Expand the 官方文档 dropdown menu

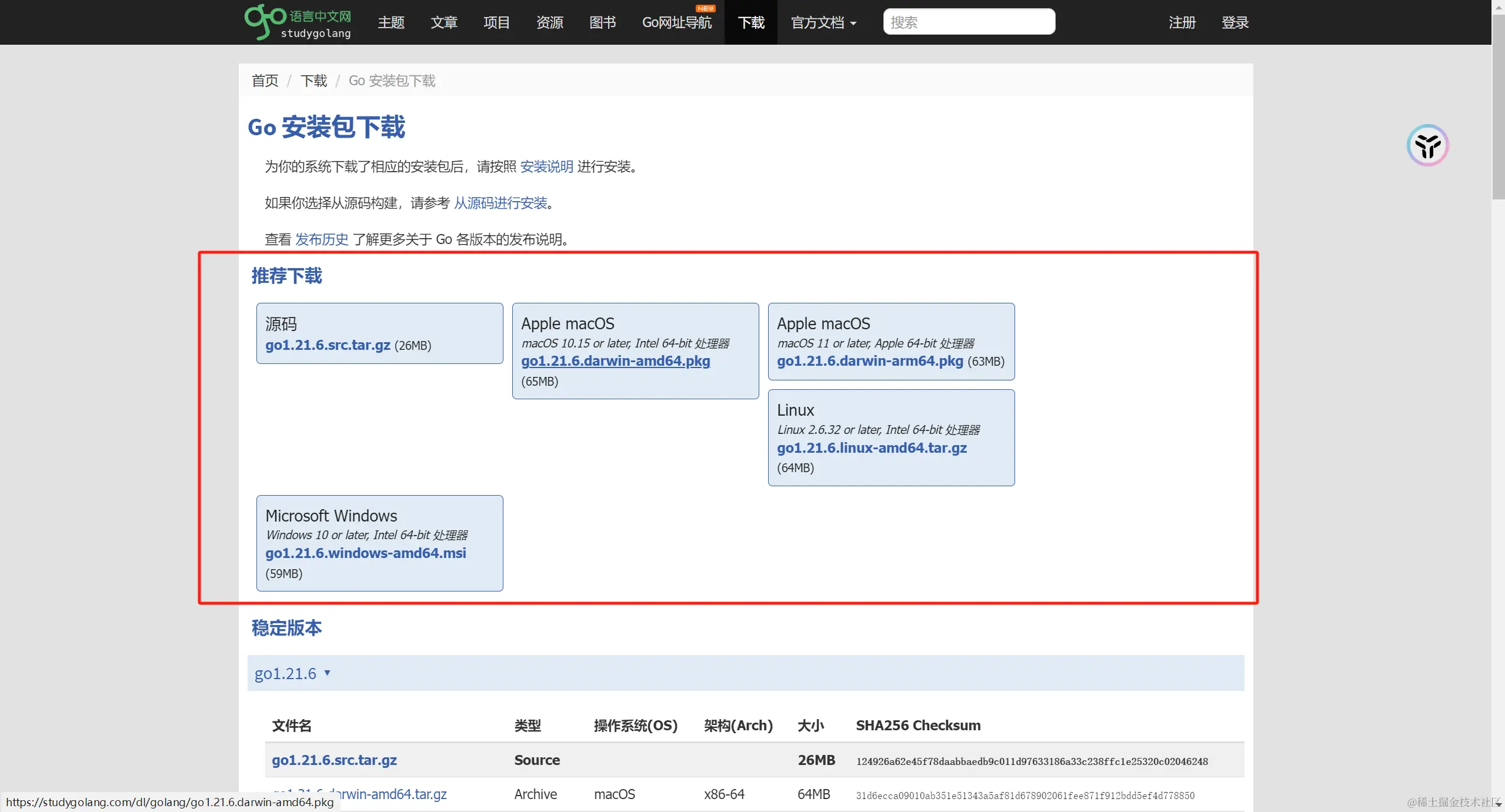pos(823,22)
